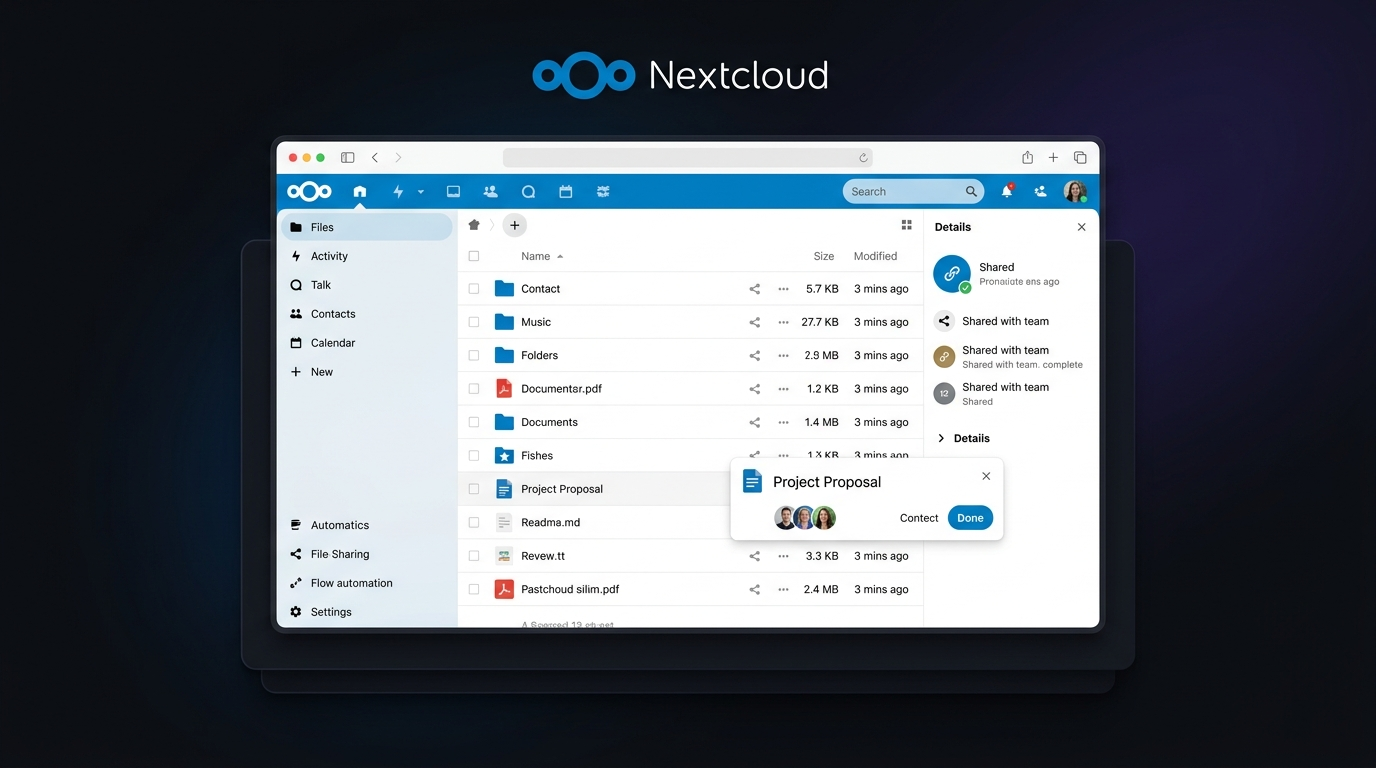1376x768 pixels.
Task: Check the Readma.md checkbox
Action: (x=474, y=522)
